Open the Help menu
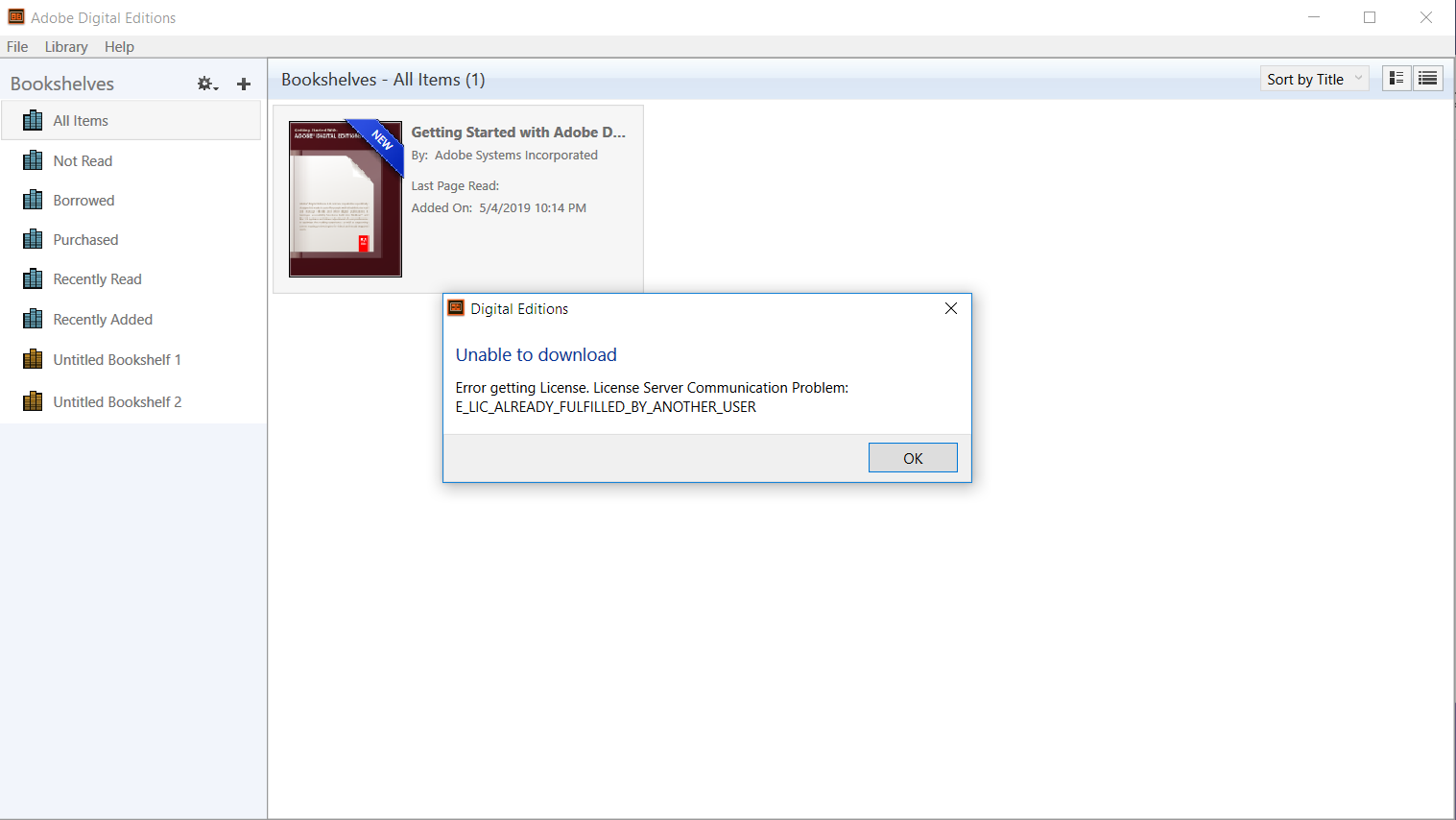1456x820 pixels. (x=119, y=46)
